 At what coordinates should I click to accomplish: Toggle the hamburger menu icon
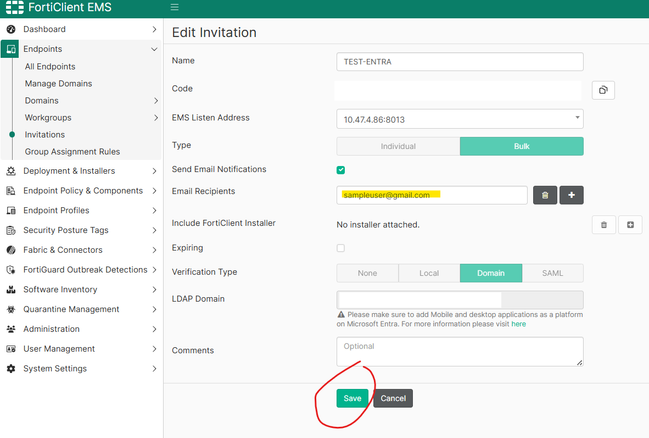click(x=175, y=7)
